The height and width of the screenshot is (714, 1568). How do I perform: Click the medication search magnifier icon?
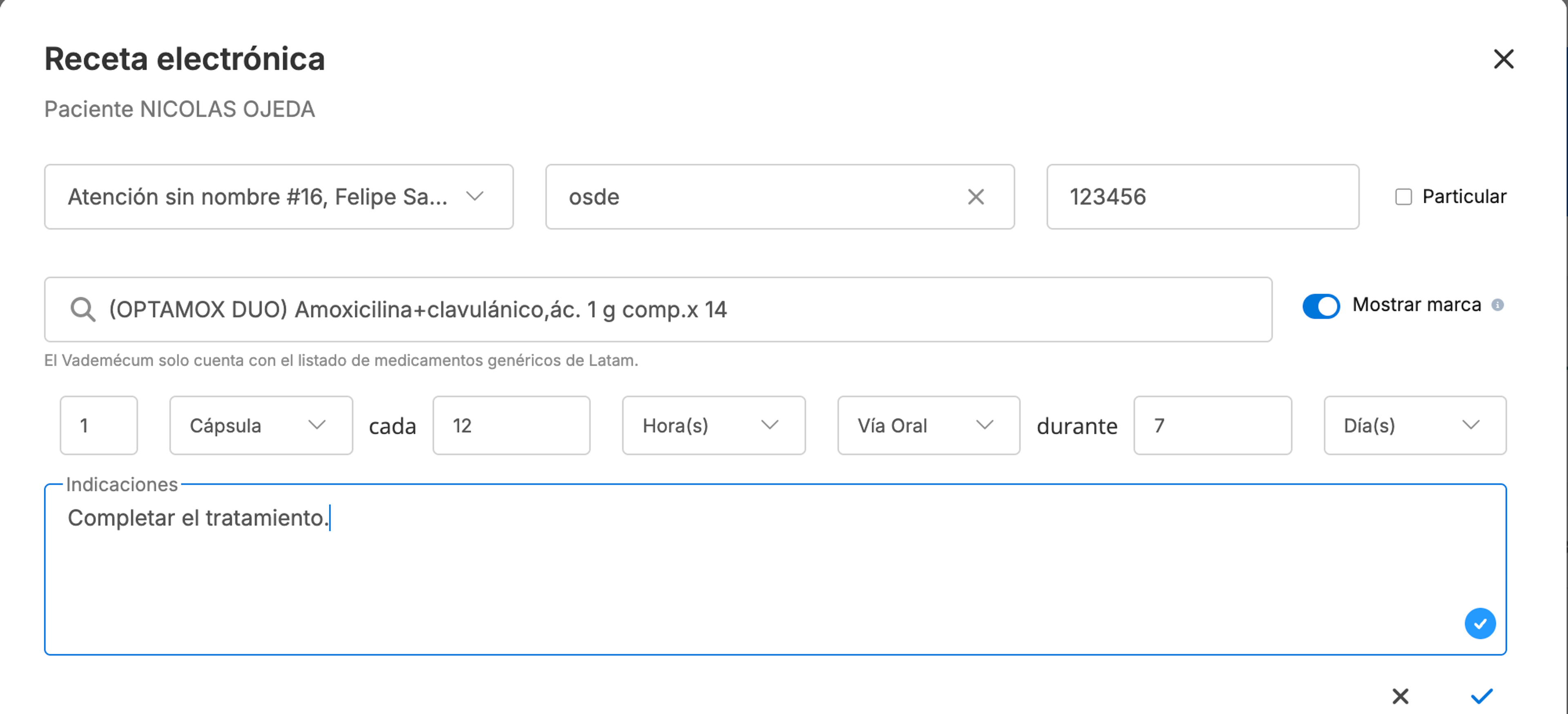[x=83, y=309]
